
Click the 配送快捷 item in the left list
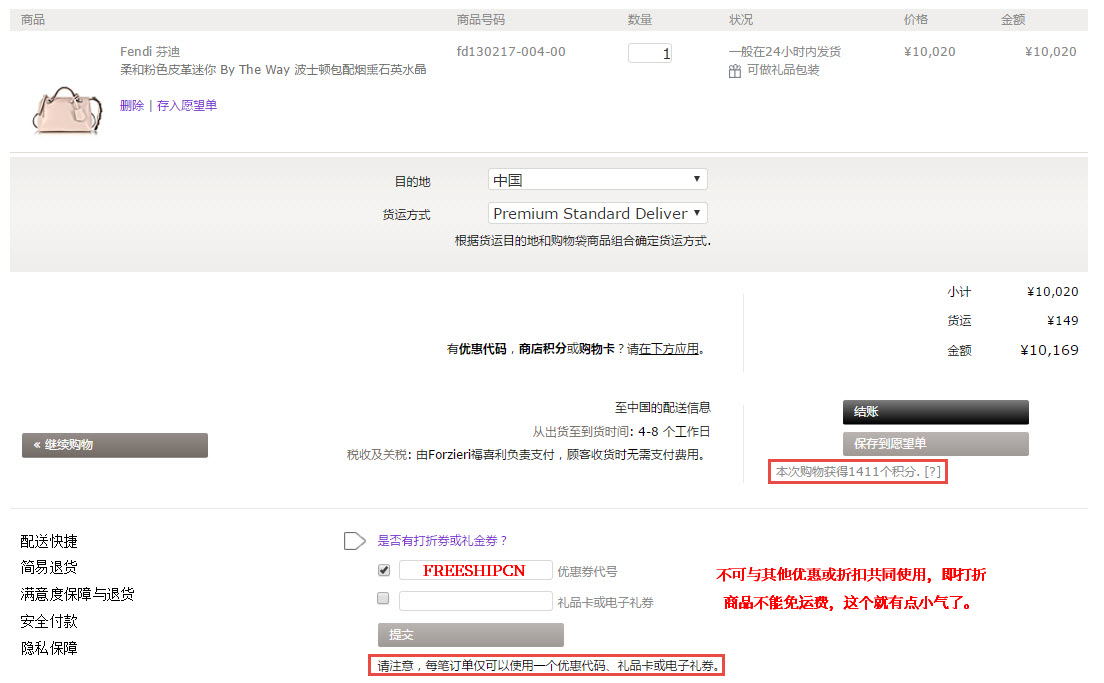[49, 541]
